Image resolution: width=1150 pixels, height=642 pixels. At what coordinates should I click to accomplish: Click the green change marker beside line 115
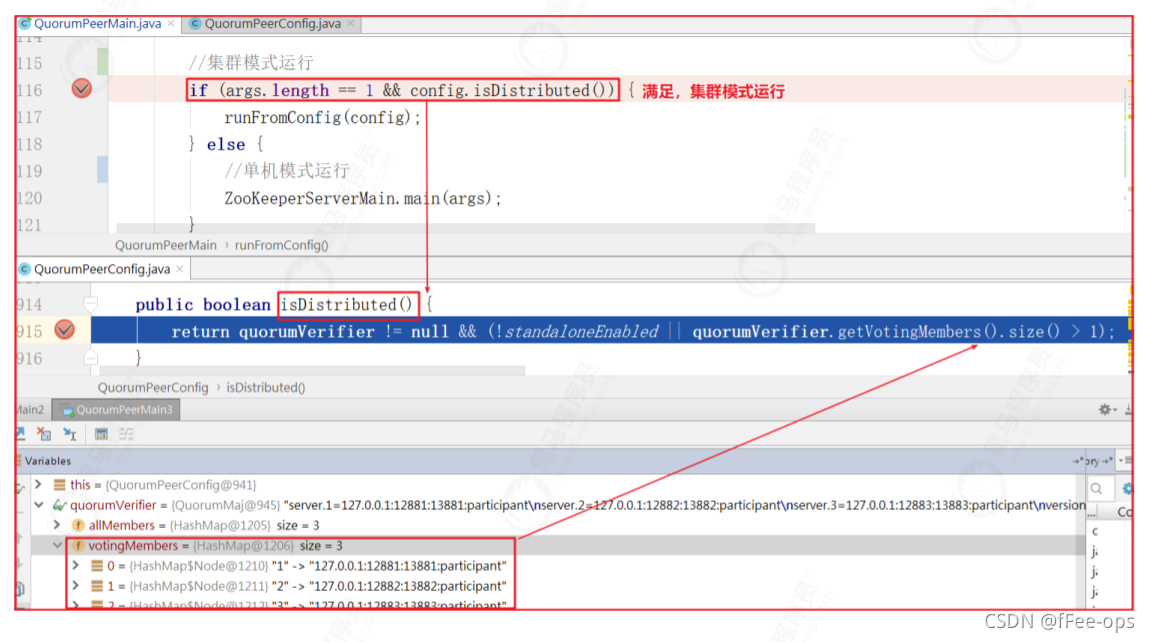tap(103, 62)
